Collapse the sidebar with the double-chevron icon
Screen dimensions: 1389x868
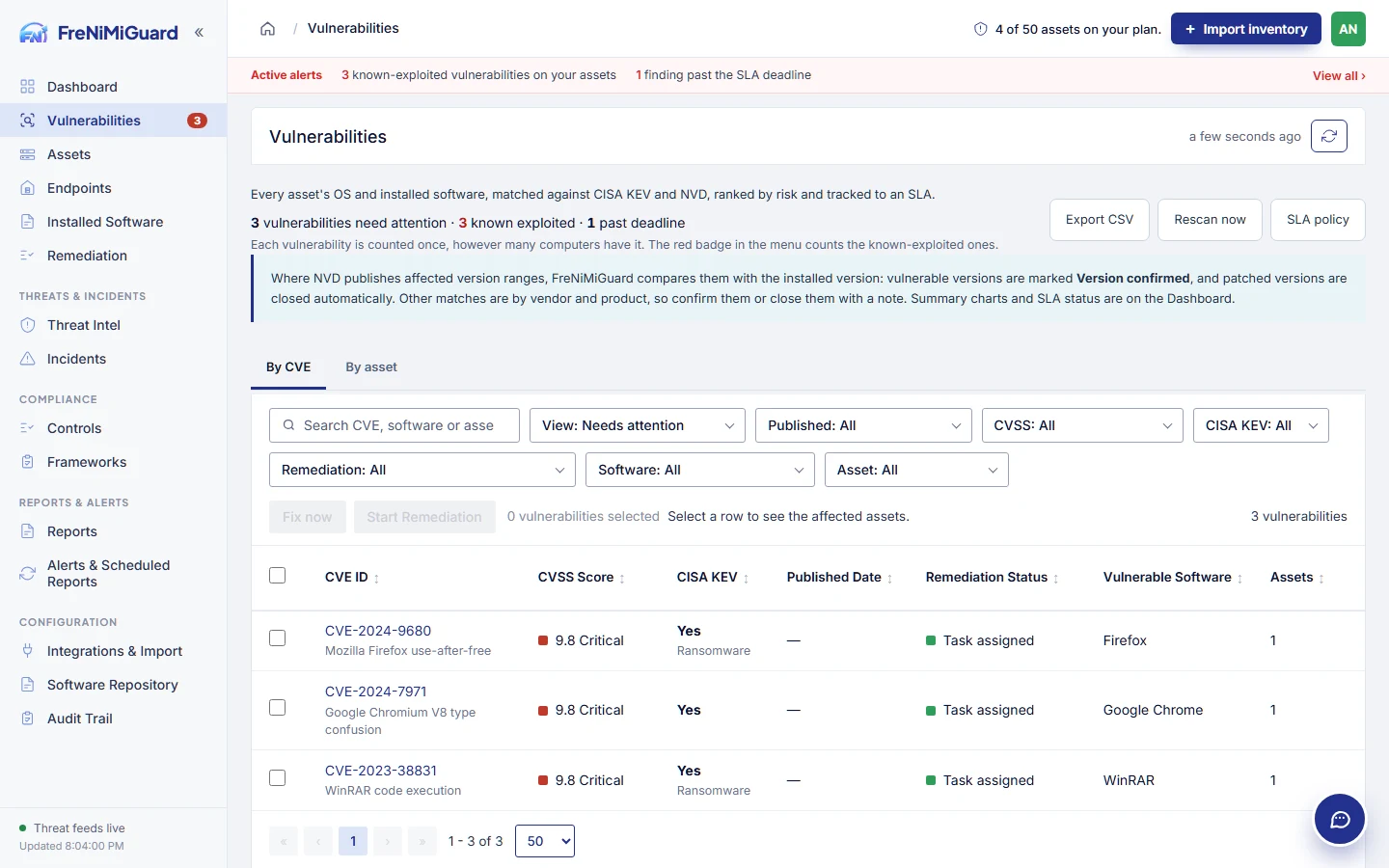[199, 33]
